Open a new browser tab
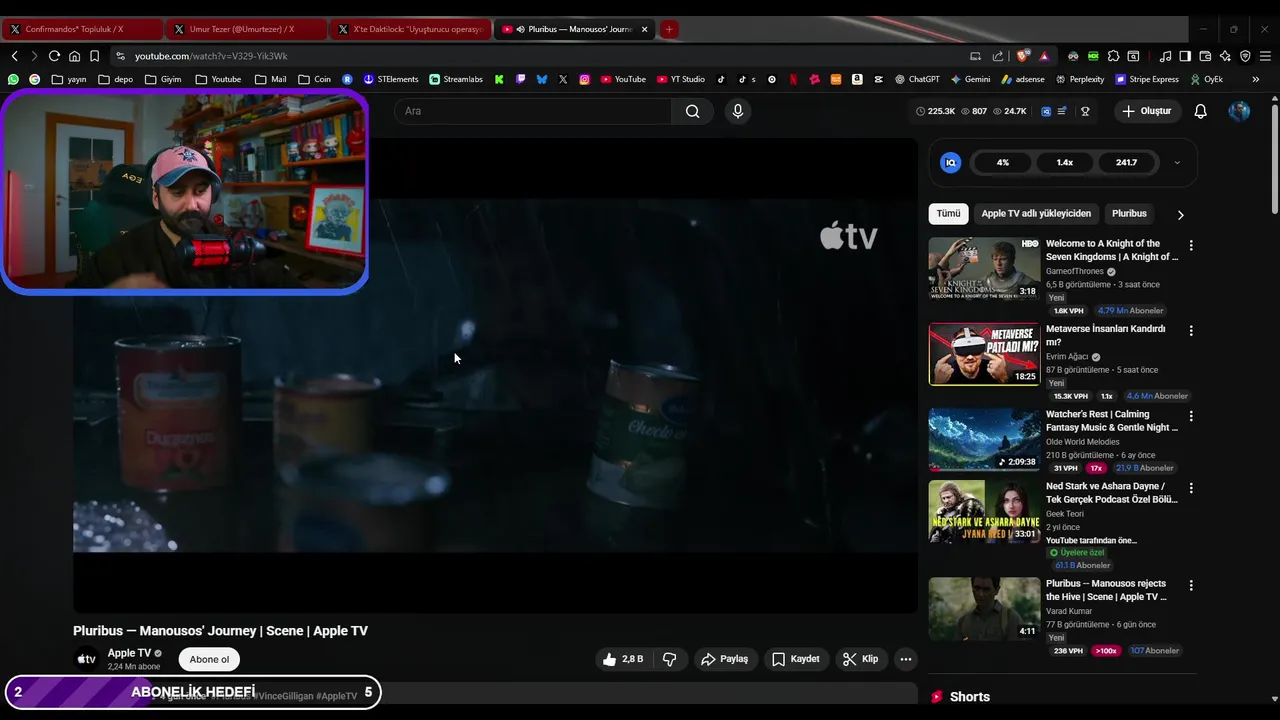Image resolution: width=1280 pixels, height=720 pixels. (669, 29)
